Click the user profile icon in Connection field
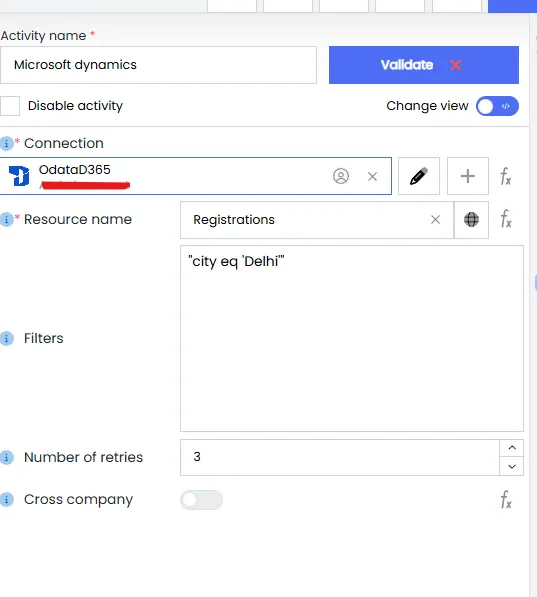 341,176
